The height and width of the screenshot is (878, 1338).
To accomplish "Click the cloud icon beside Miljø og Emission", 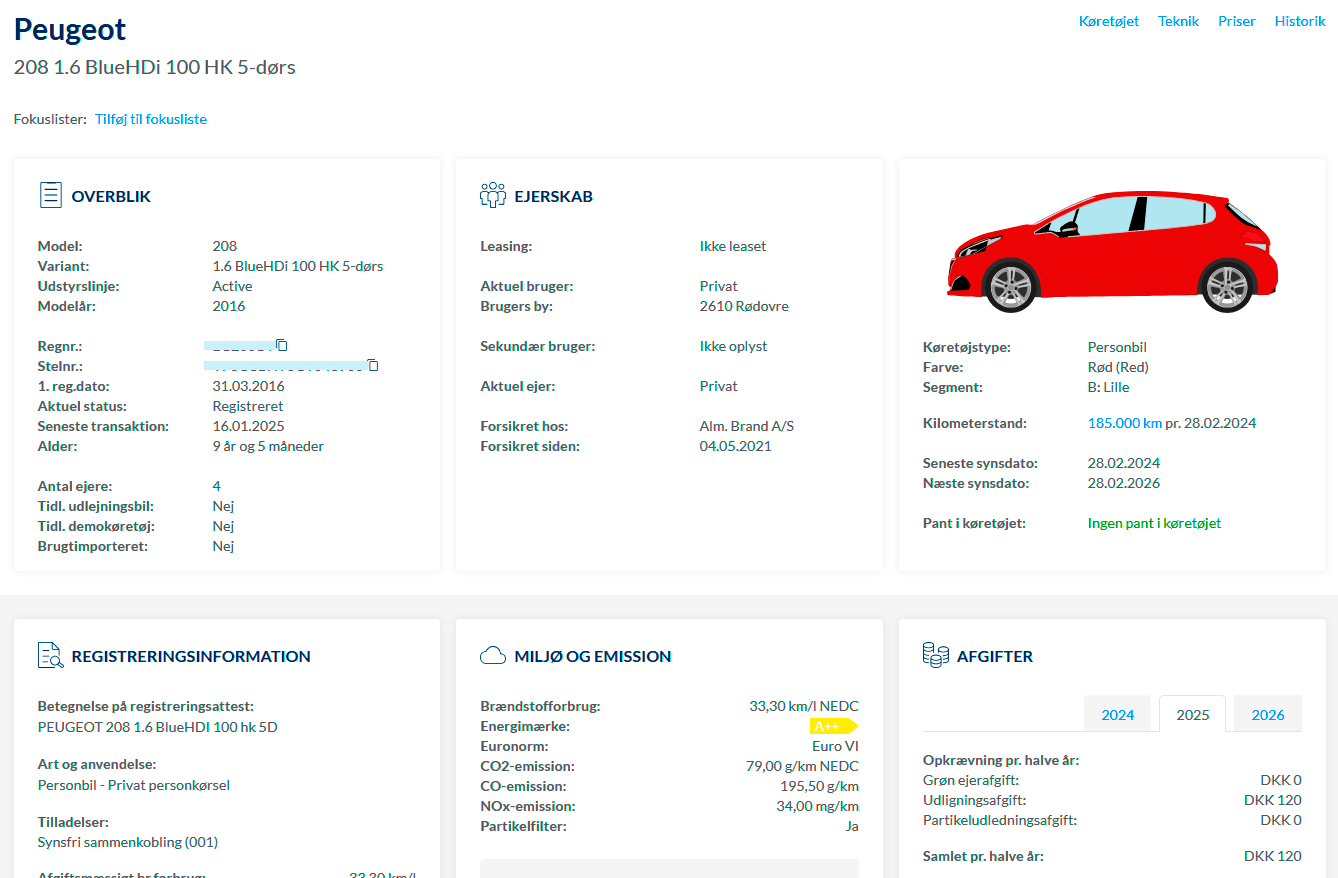I will tap(493, 656).
